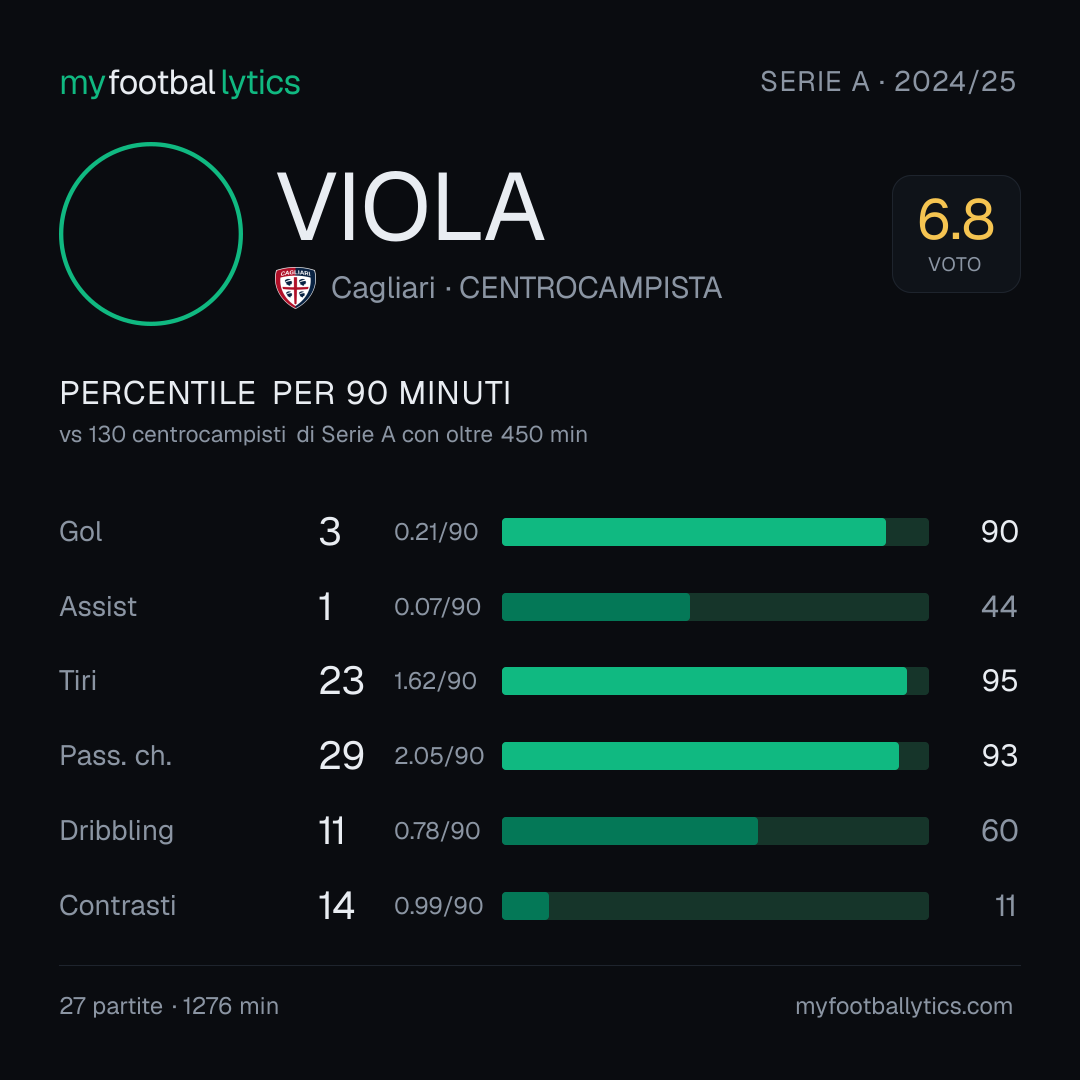The height and width of the screenshot is (1080, 1080).
Task: Click the Cagliari · CENTROCAMPISTA text
Action: click(x=526, y=288)
